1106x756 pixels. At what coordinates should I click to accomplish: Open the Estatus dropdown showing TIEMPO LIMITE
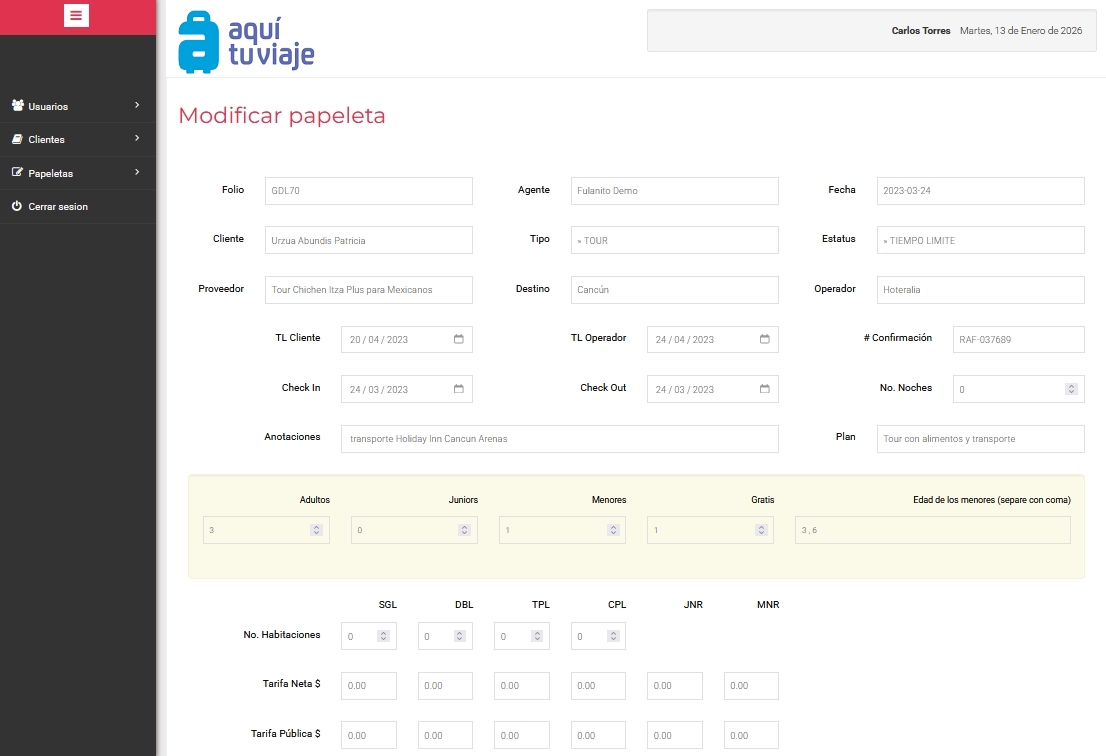980,240
